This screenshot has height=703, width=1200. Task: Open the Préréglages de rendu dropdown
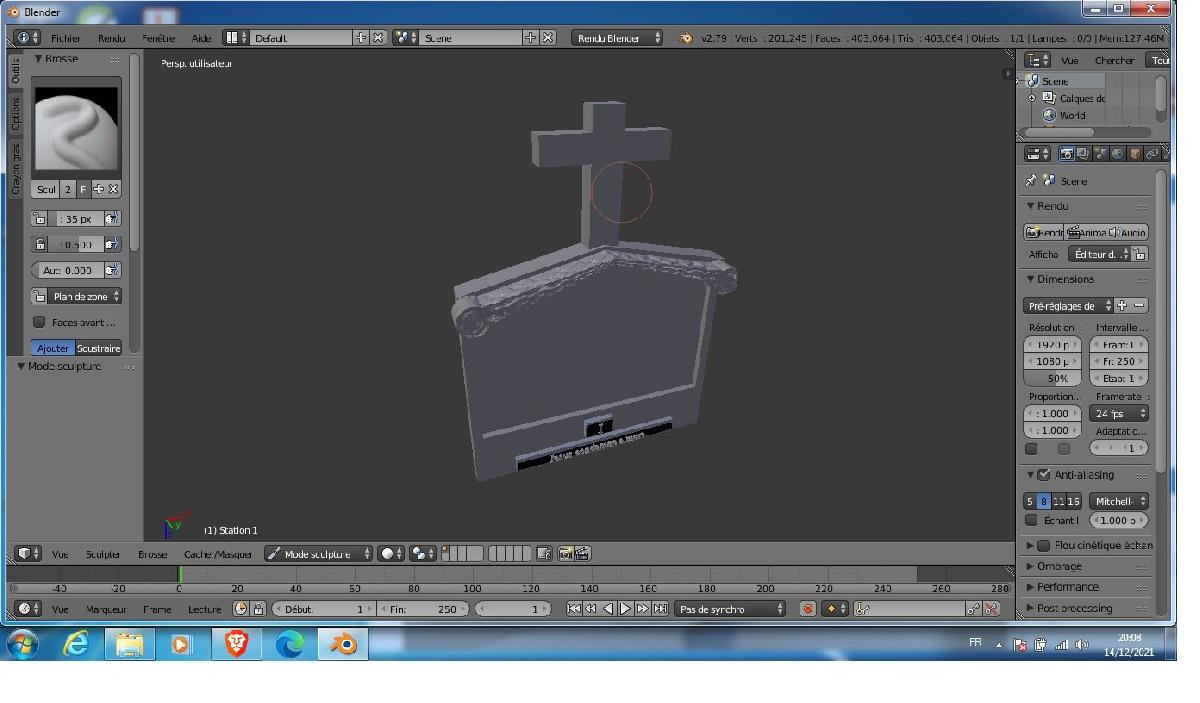point(1068,306)
